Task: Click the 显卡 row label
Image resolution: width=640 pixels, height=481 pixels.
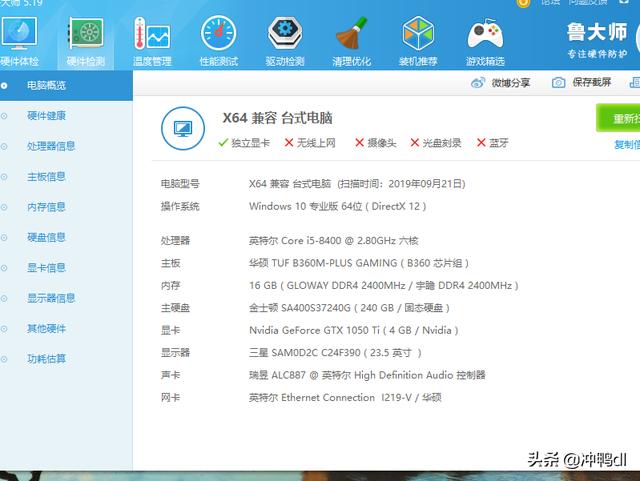Action: point(171,330)
